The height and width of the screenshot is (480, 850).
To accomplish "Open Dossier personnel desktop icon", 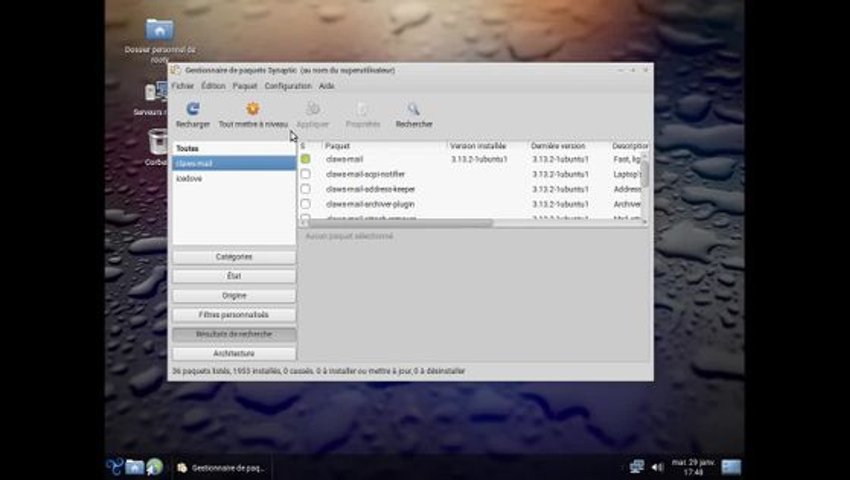I will [159, 30].
